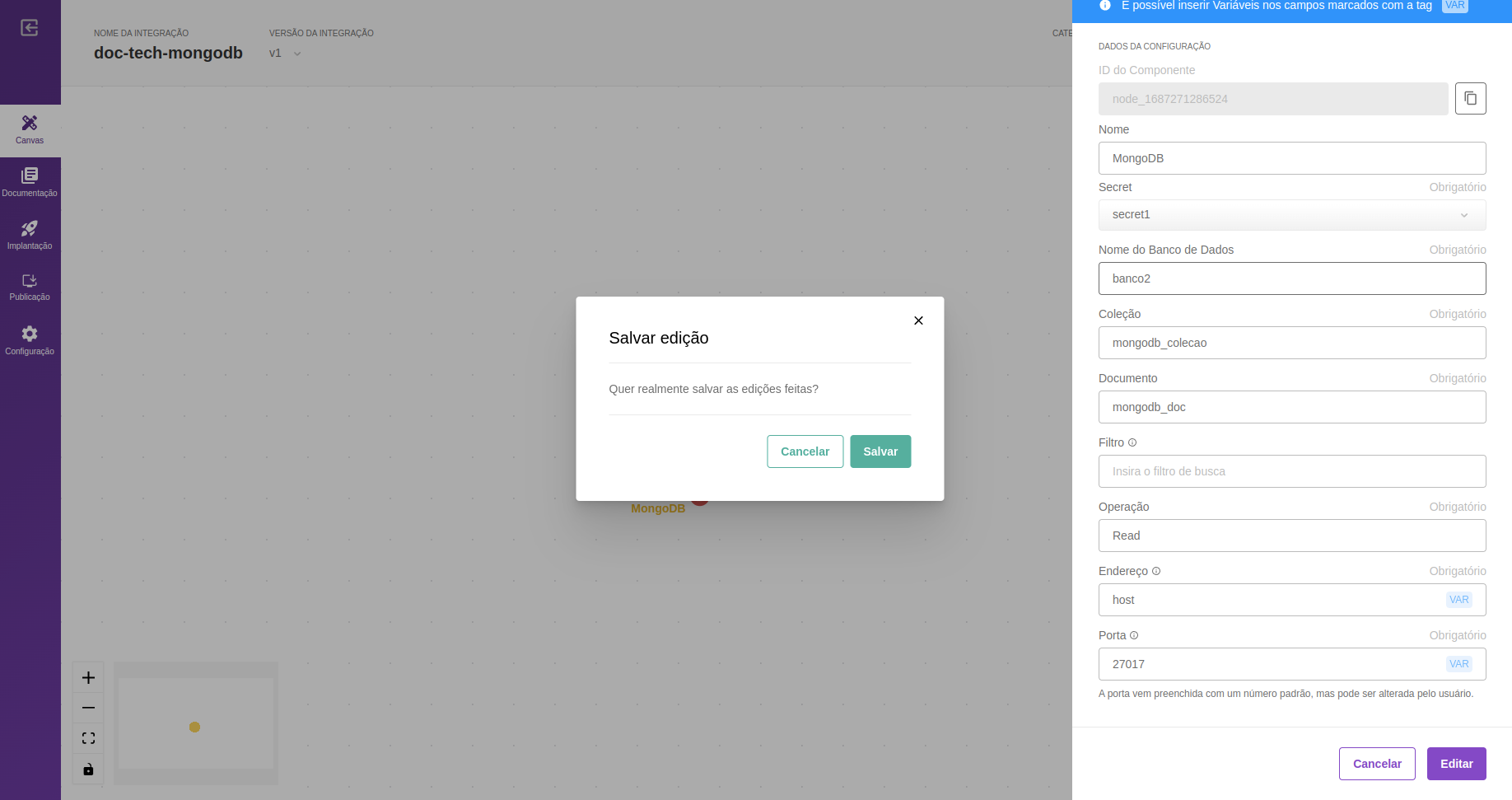Click the VAR tag in Endereço field
Image resolution: width=1512 pixels, height=800 pixels.
(x=1458, y=600)
